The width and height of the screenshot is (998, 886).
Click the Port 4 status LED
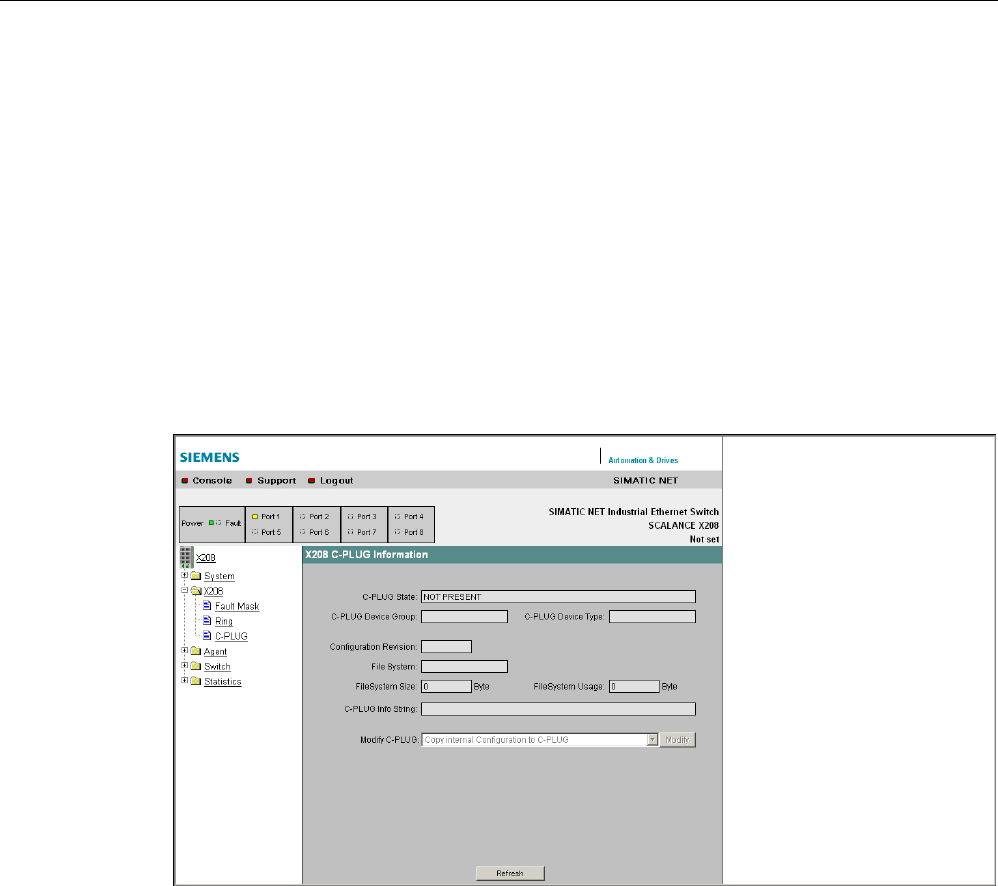pyautogui.click(x=397, y=516)
